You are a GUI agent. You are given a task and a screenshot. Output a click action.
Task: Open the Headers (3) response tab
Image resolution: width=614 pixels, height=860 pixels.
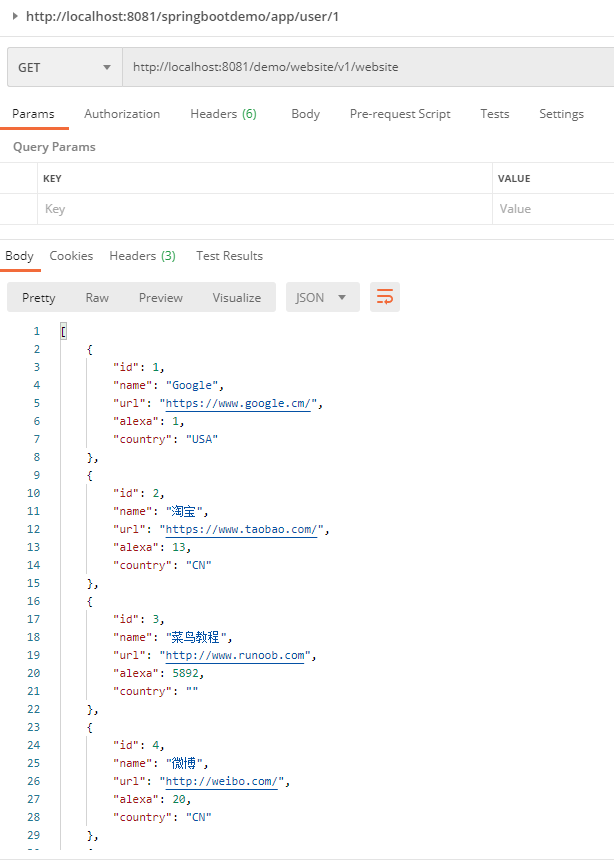tap(142, 256)
